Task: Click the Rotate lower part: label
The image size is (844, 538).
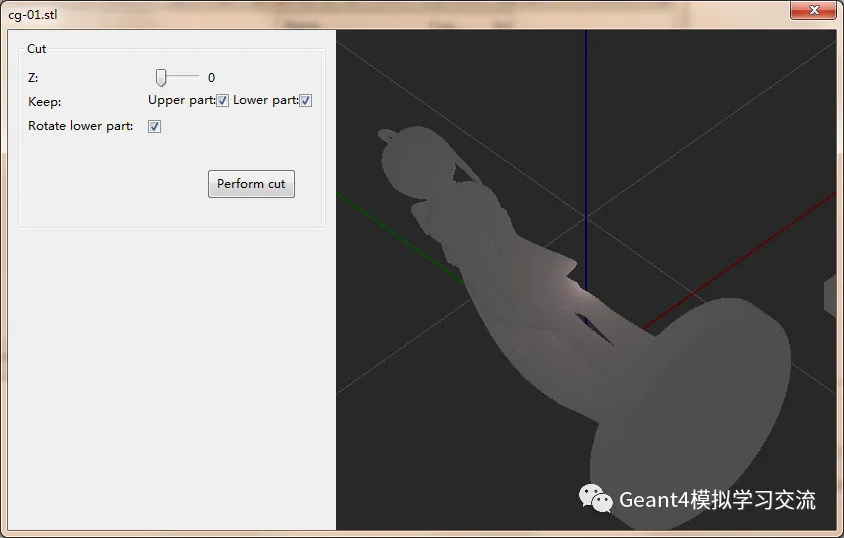Action: pyautogui.click(x=81, y=126)
